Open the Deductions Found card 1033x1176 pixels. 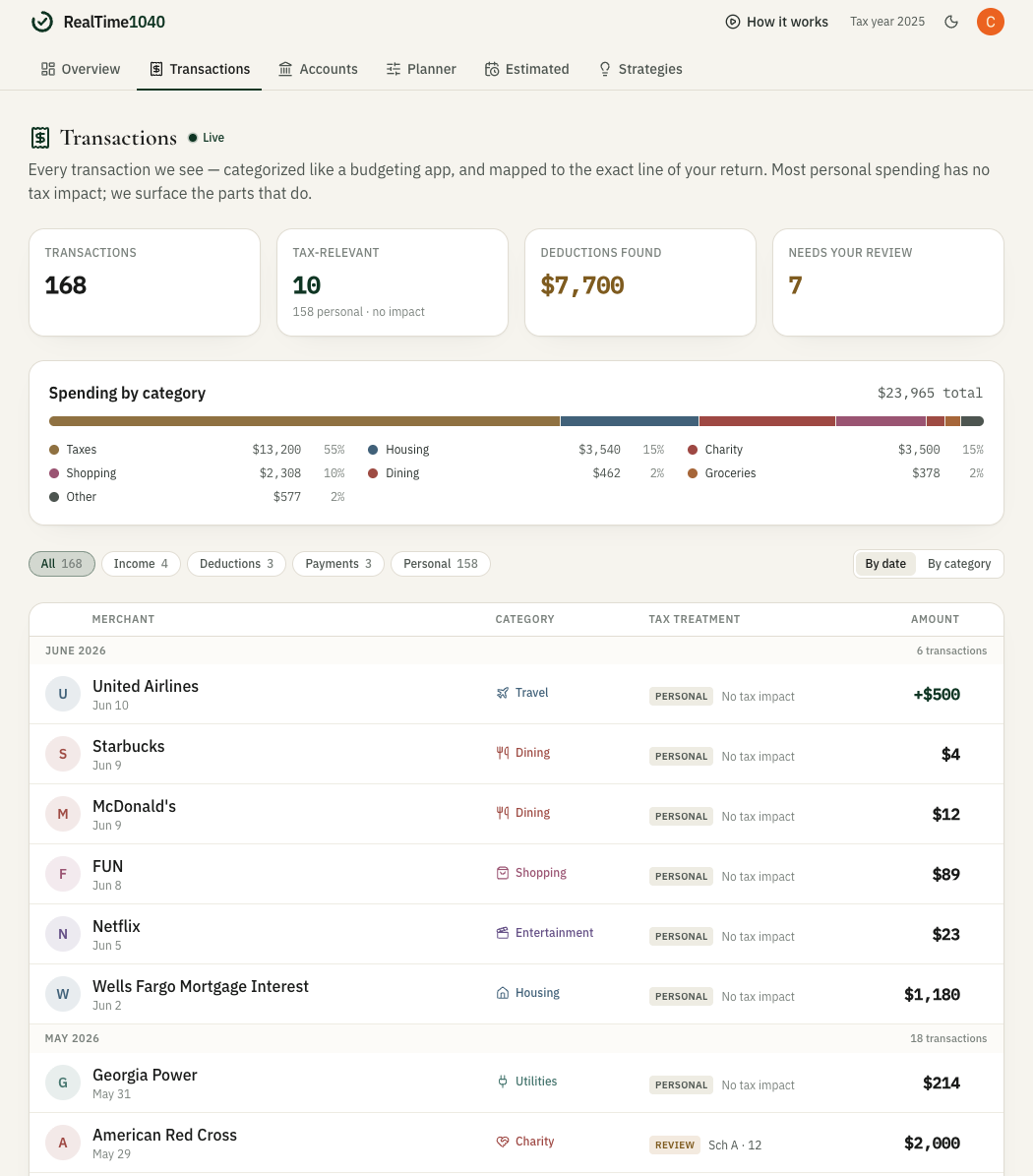[x=640, y=282]
